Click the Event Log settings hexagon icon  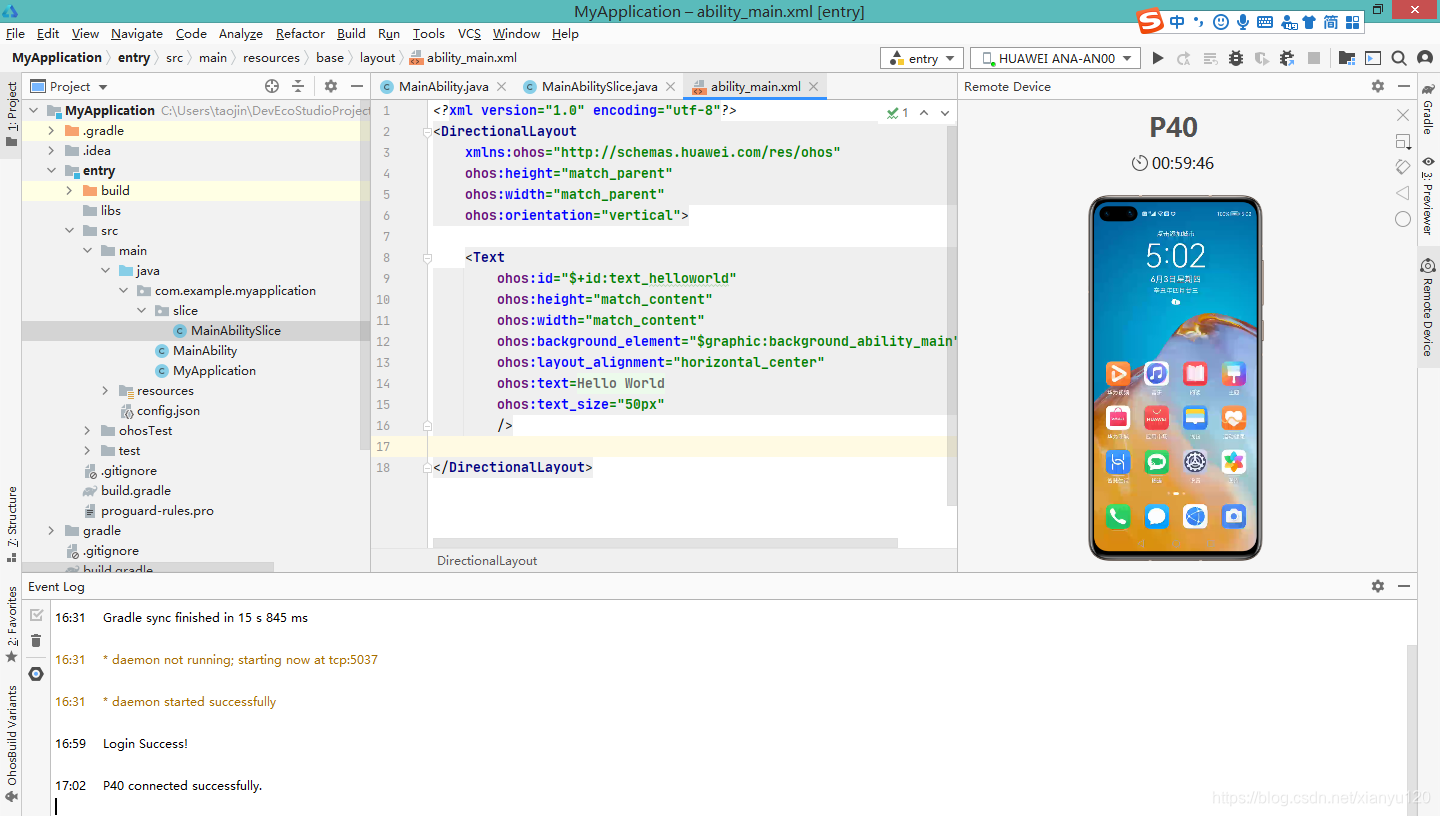36,674
